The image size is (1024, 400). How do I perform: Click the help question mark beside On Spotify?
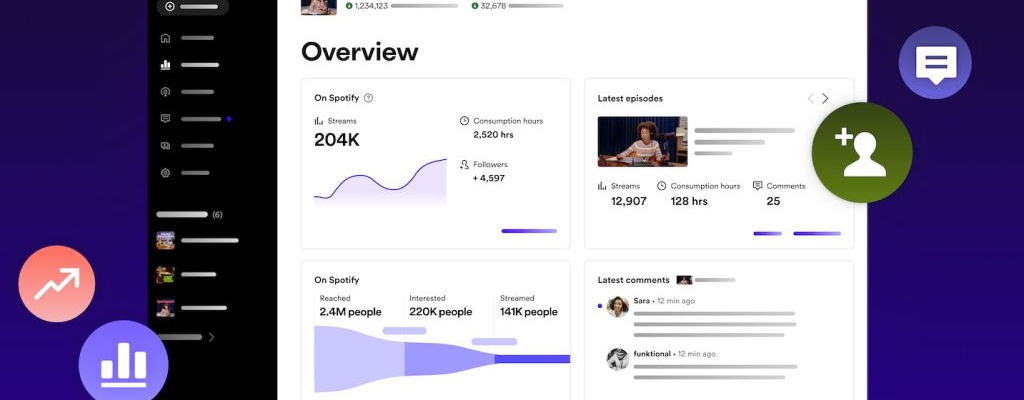coord(368,98)
